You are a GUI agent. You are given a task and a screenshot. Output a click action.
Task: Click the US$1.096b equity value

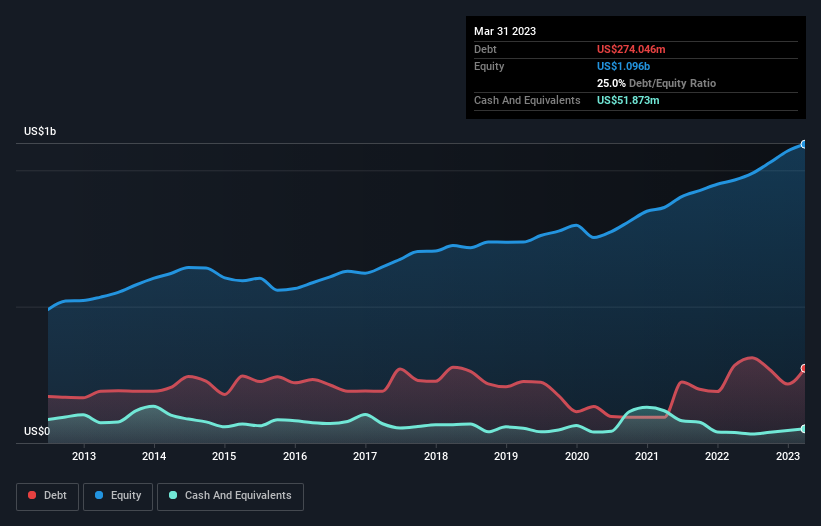[x=623, y=66]
